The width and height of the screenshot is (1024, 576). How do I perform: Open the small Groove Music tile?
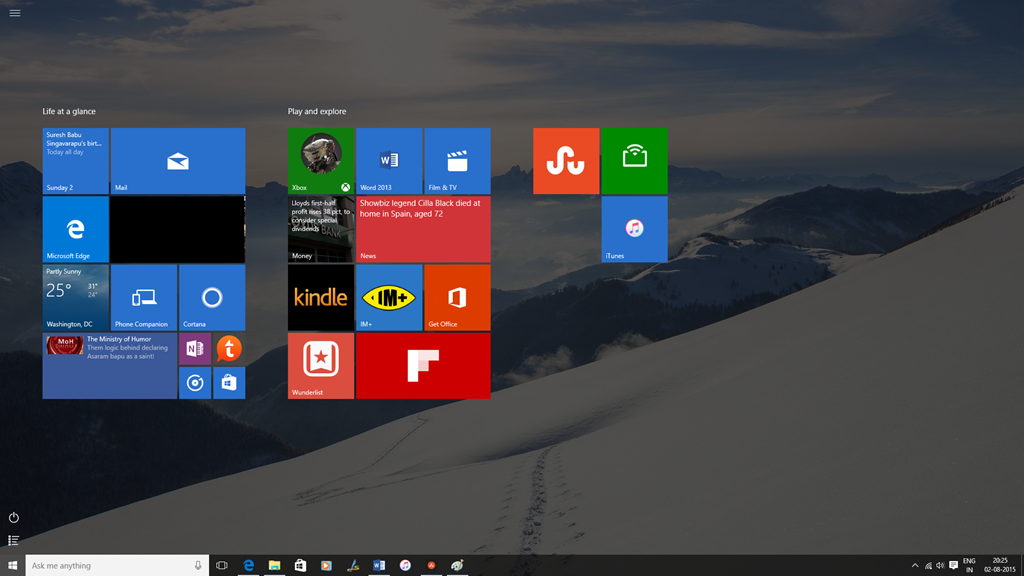(195, 383)
